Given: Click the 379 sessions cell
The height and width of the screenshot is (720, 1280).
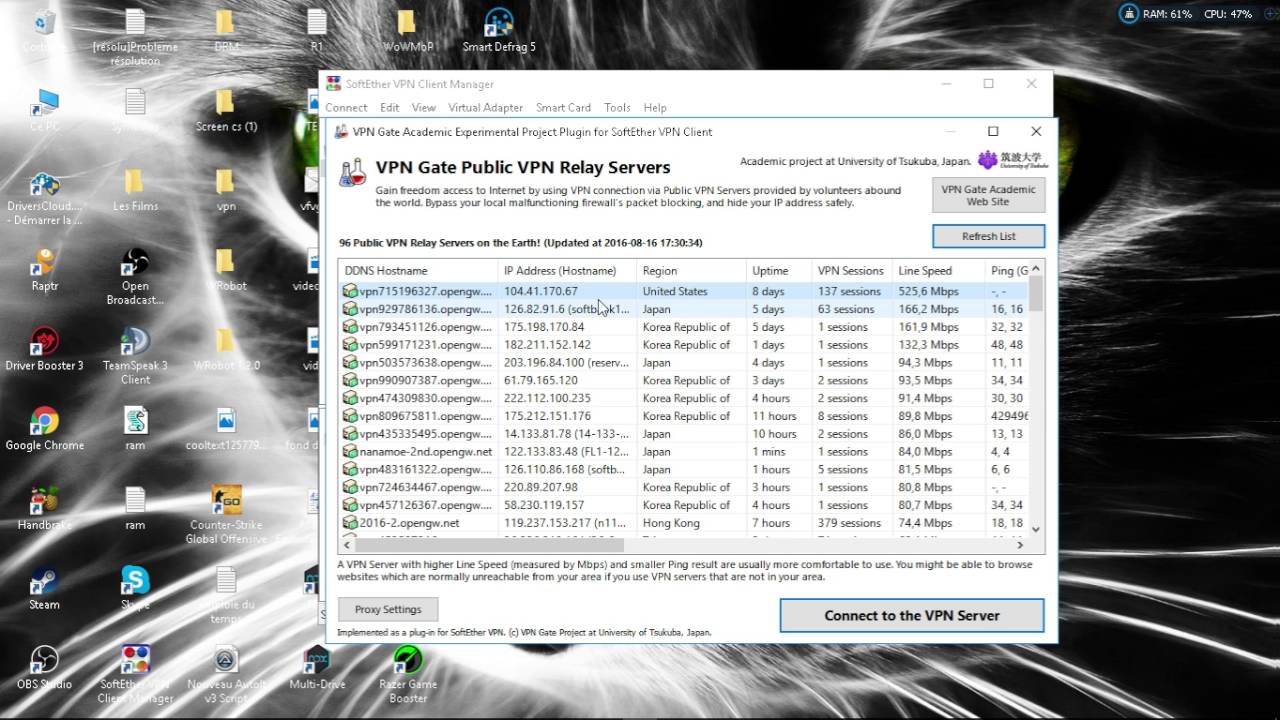Looking at the screenshot, I should [849, 523].
